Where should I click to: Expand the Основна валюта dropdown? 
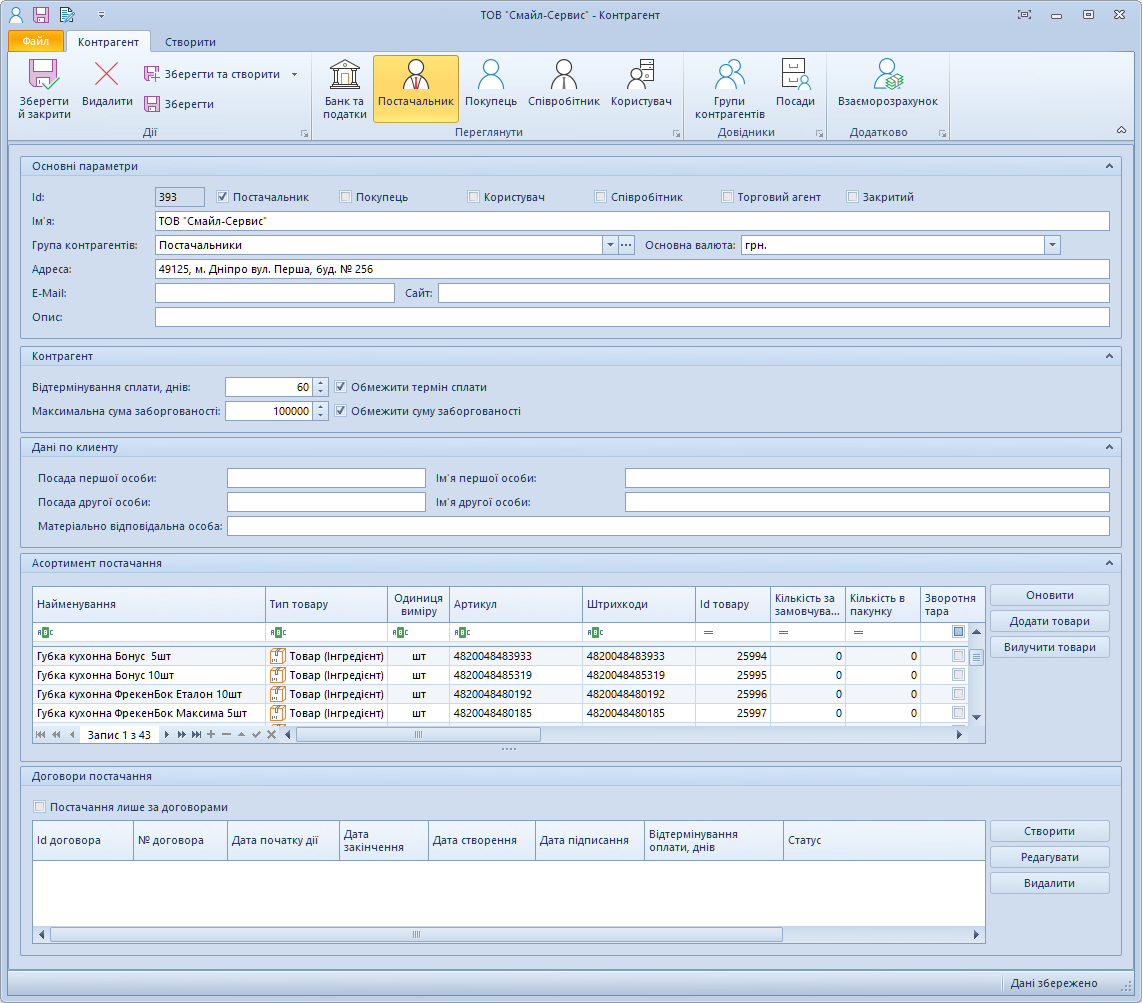pos(1052,245)
